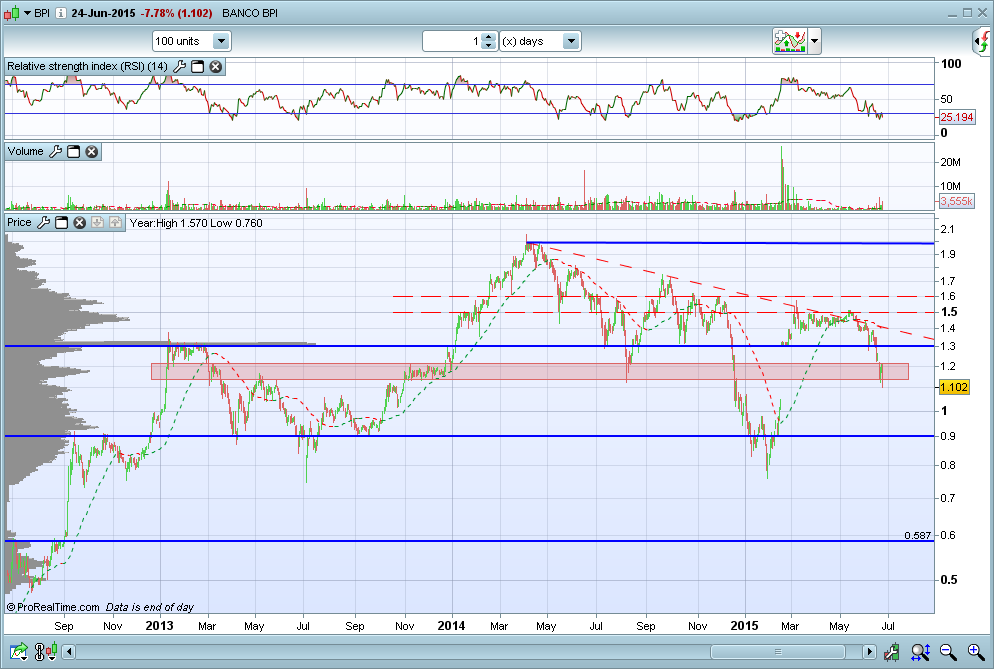Expand the BPI ticker selector arrow
The image size is (994, 669).
(x=27, y=13)
